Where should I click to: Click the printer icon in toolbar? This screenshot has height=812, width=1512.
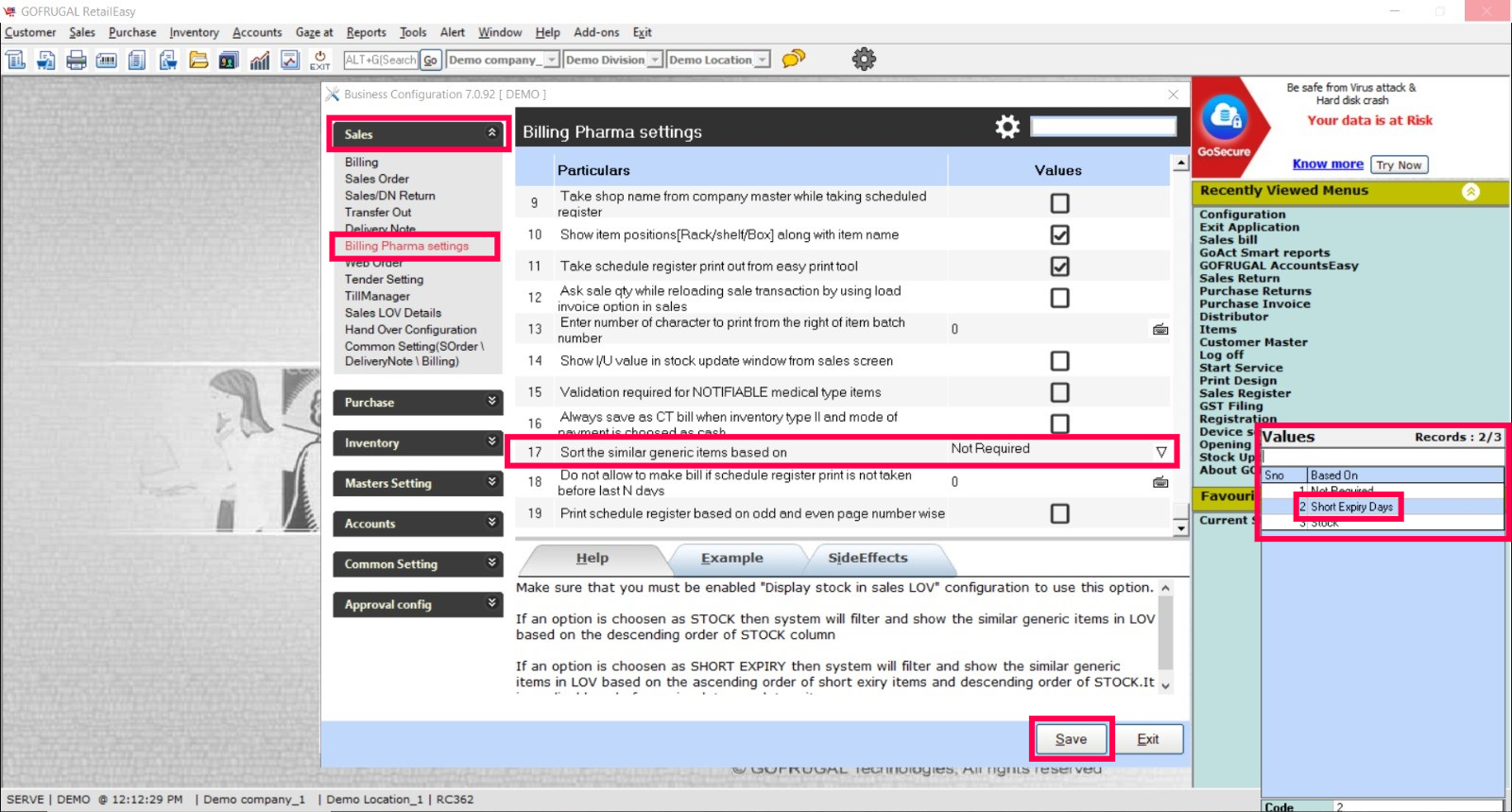click(77, 60)
